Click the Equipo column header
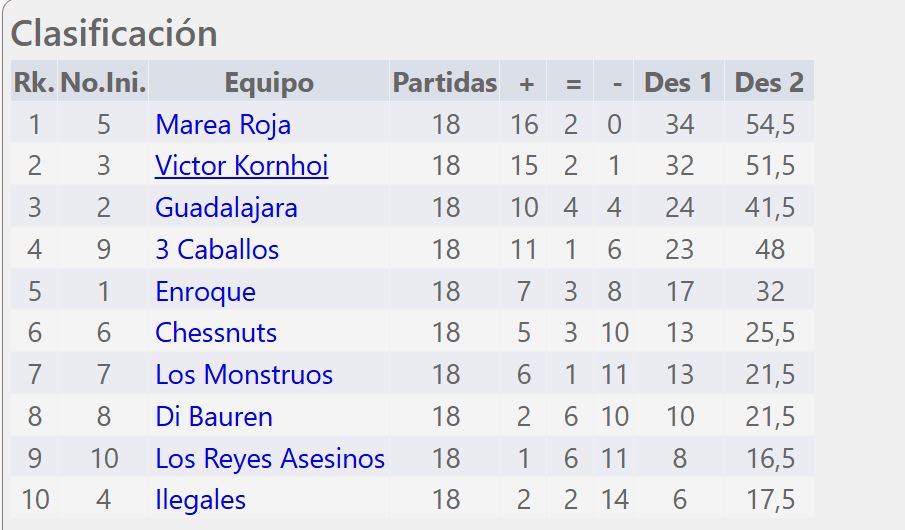The width and height of the screenshot is (905, 530). pyautogui.click(x=269, y=83)
